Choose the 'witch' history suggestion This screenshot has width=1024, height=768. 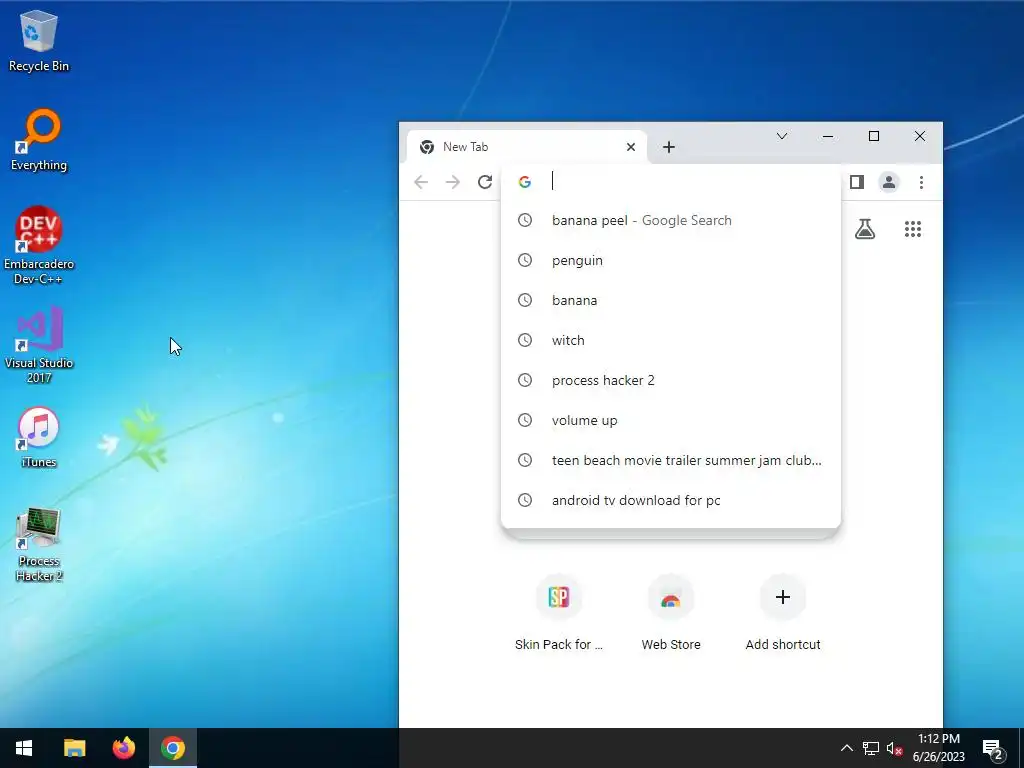[x=671, y=340]
